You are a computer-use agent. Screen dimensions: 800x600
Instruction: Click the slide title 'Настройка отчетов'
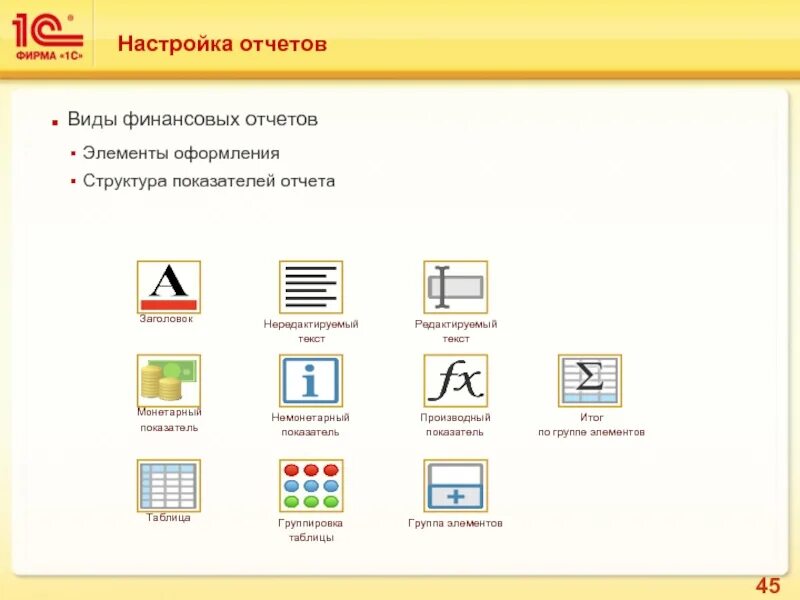pyautogui.click(x=222, y=44)
